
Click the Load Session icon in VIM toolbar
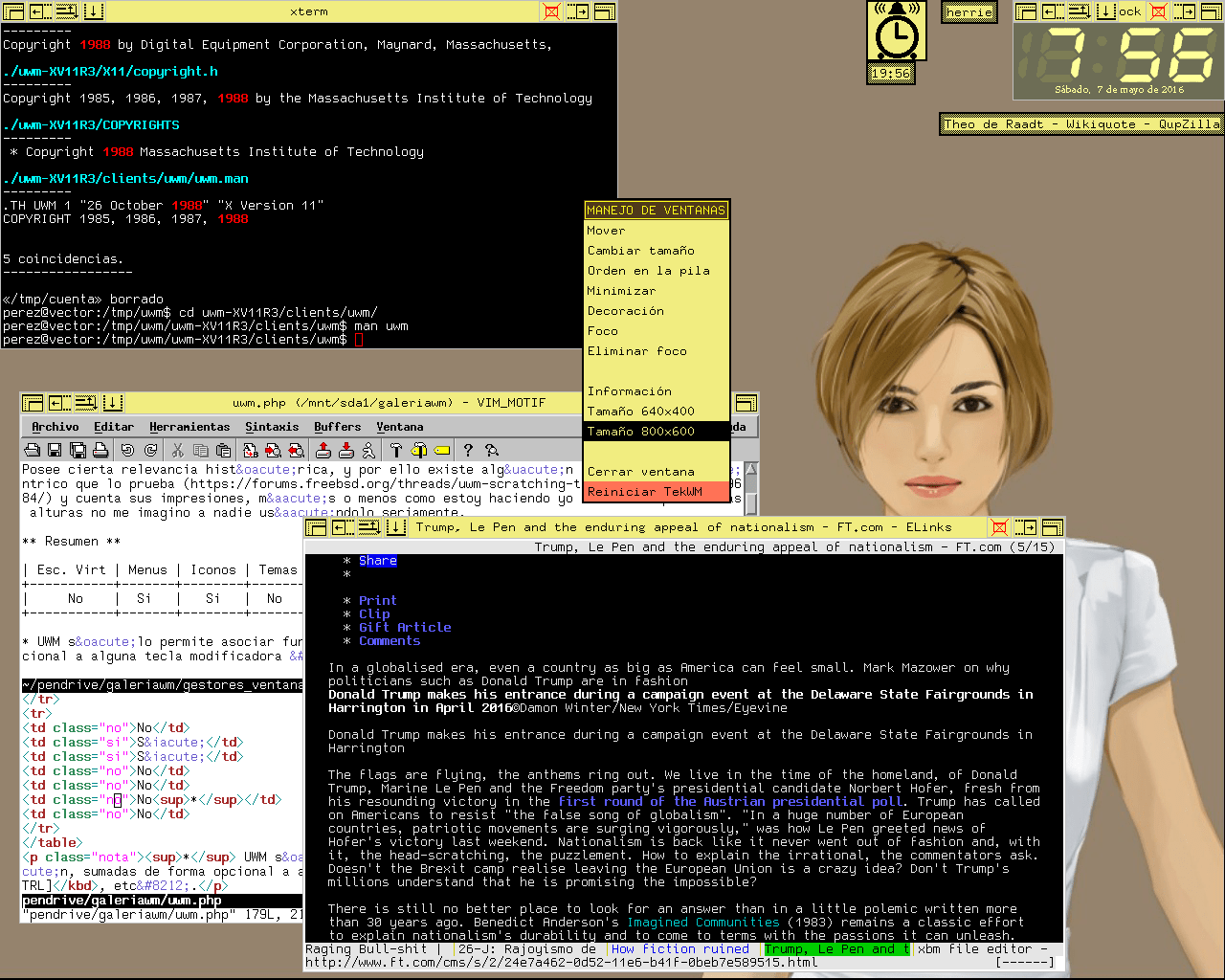click(323, 450)
